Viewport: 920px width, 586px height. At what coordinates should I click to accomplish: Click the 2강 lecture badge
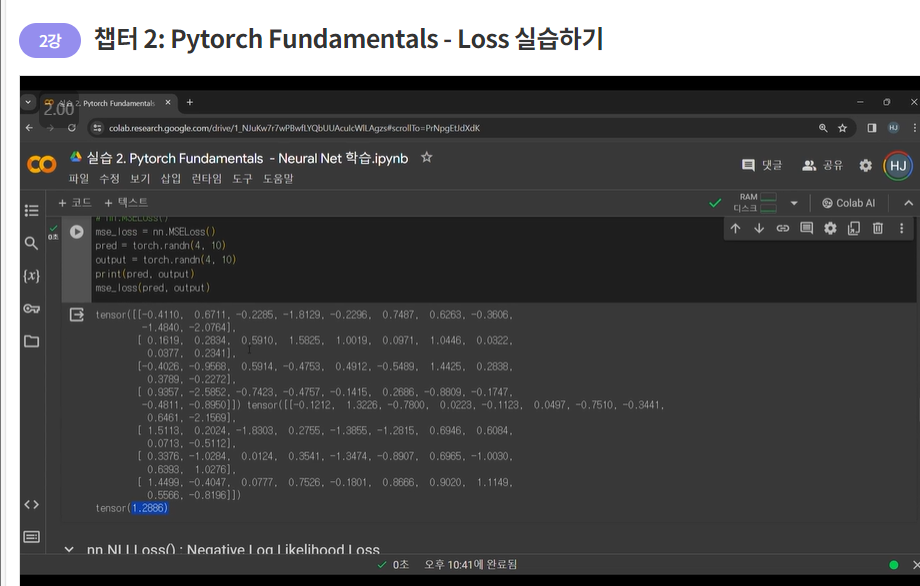point(50,40)
